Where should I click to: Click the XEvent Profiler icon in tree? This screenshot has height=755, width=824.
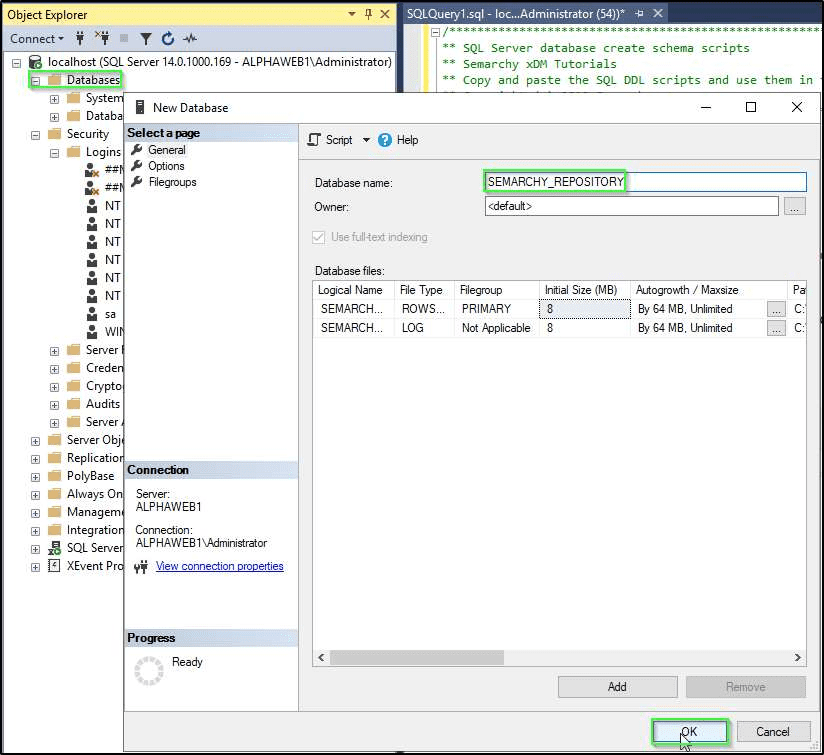(54, 566)
